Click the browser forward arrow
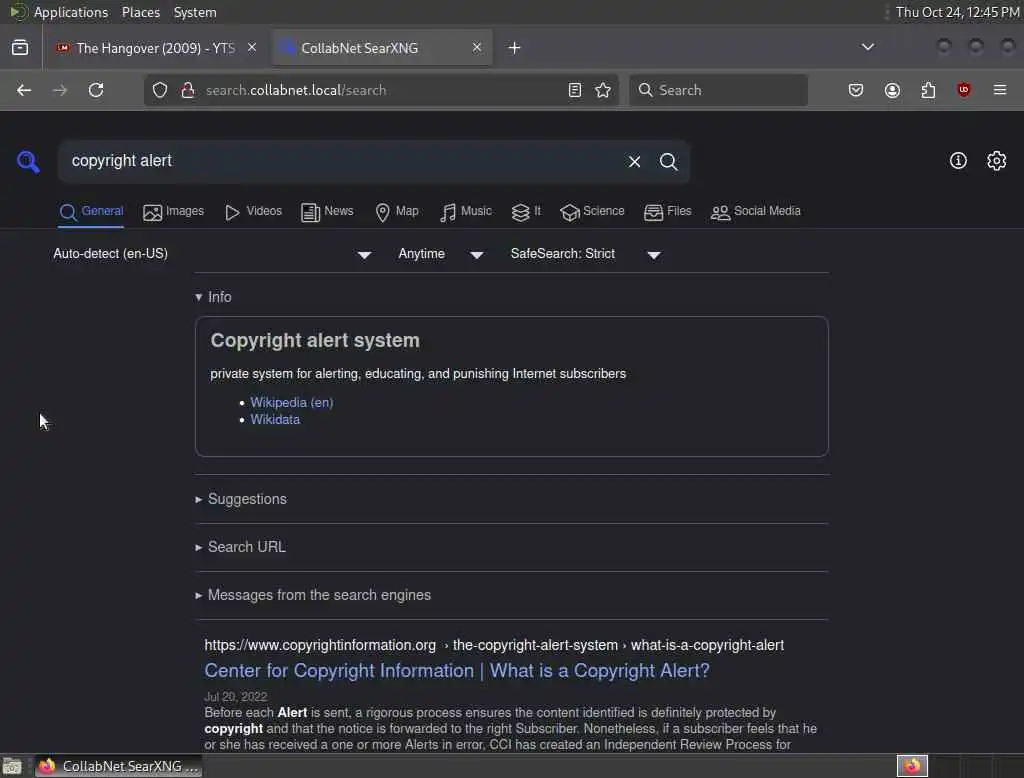 pos(59,90)
